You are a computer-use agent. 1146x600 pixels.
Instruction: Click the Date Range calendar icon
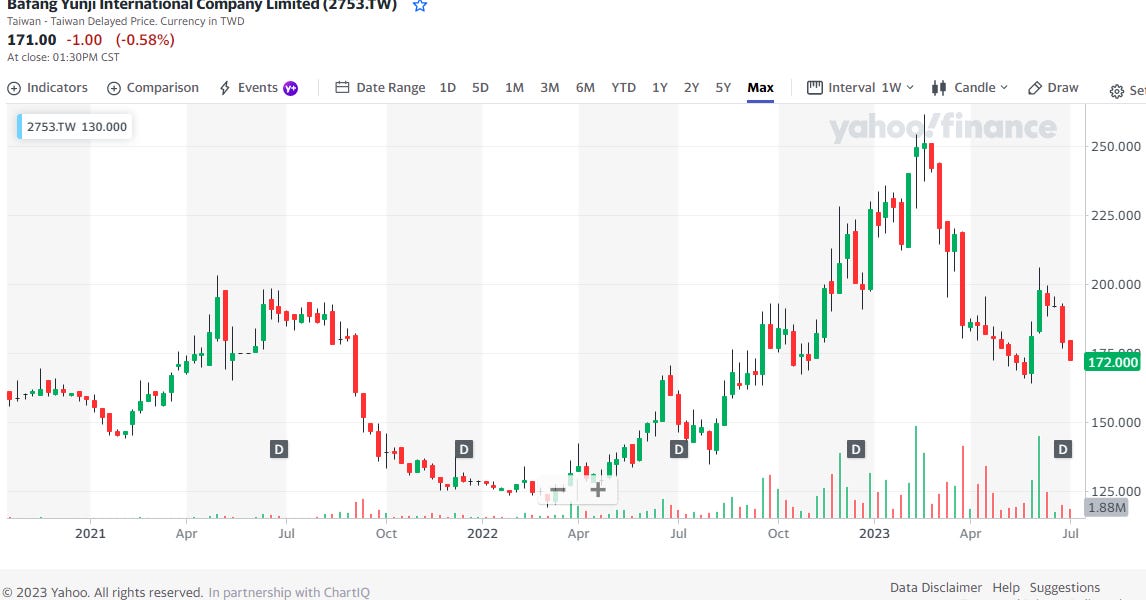(341, 87)
